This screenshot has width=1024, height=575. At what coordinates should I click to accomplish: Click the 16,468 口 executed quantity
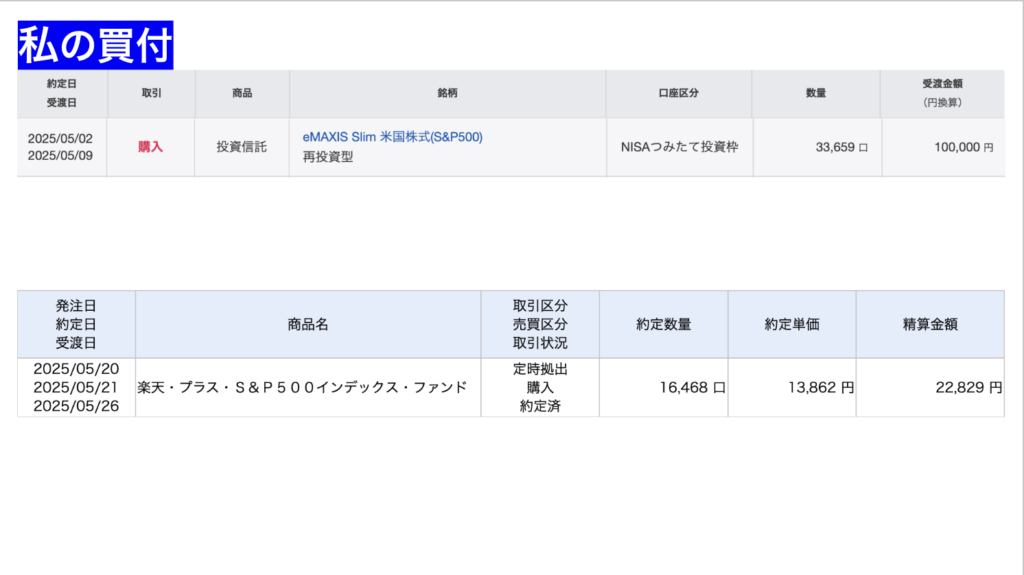click(692, 387)
